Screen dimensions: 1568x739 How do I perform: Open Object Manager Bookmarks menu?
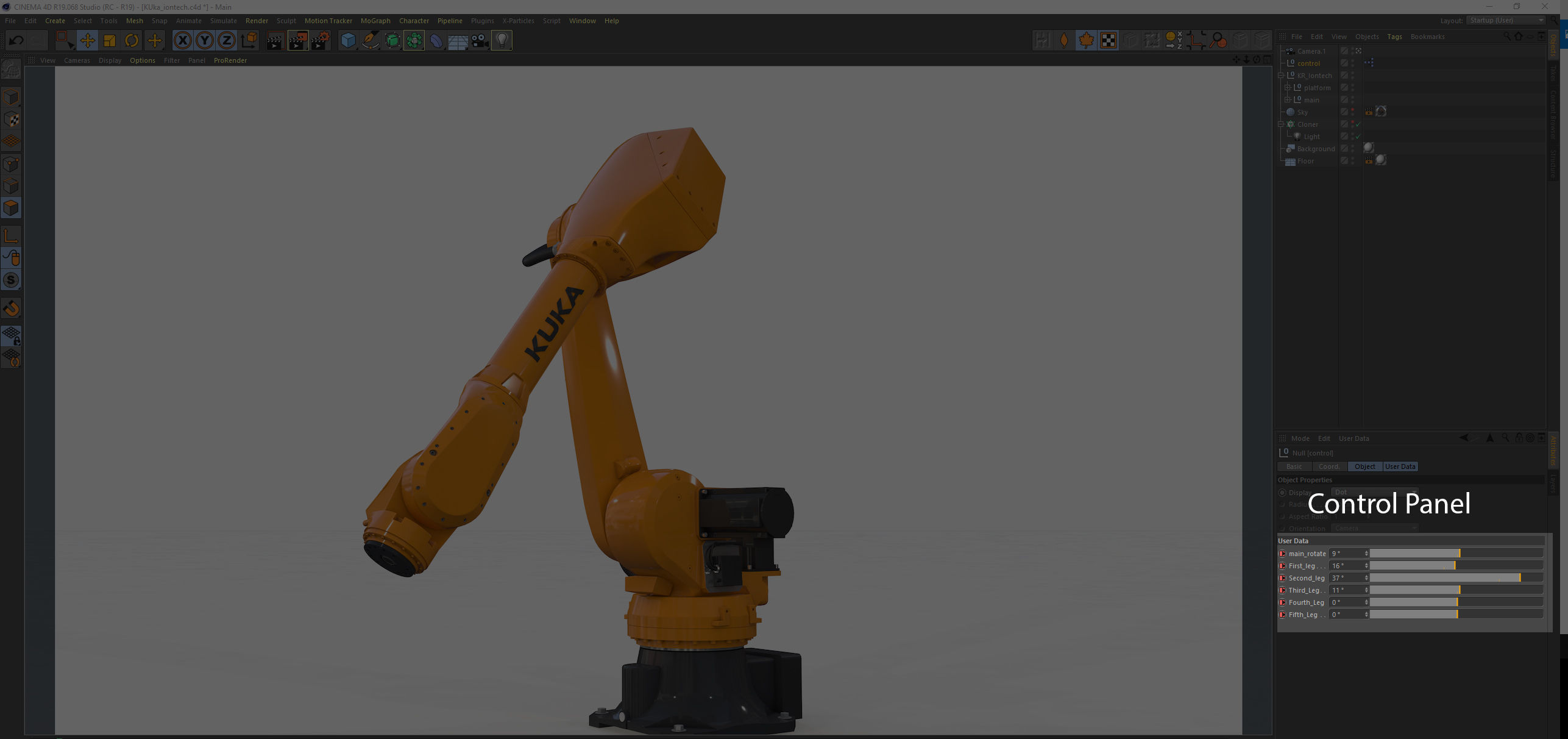click(1427, 37)
